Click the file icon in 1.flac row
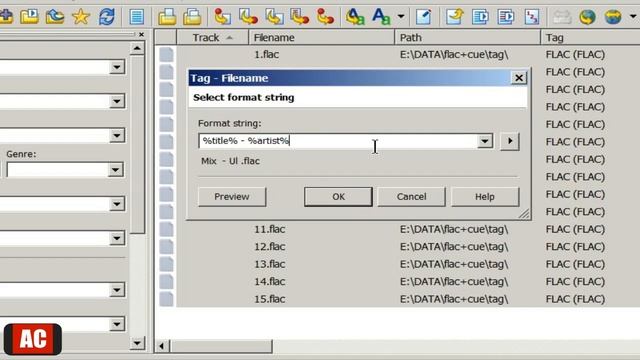 (x=166, y=54)
